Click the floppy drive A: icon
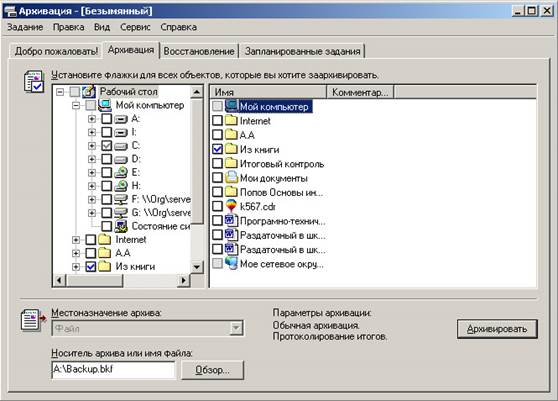The height and width of the screenshot is (401, 558). point(121,119)
